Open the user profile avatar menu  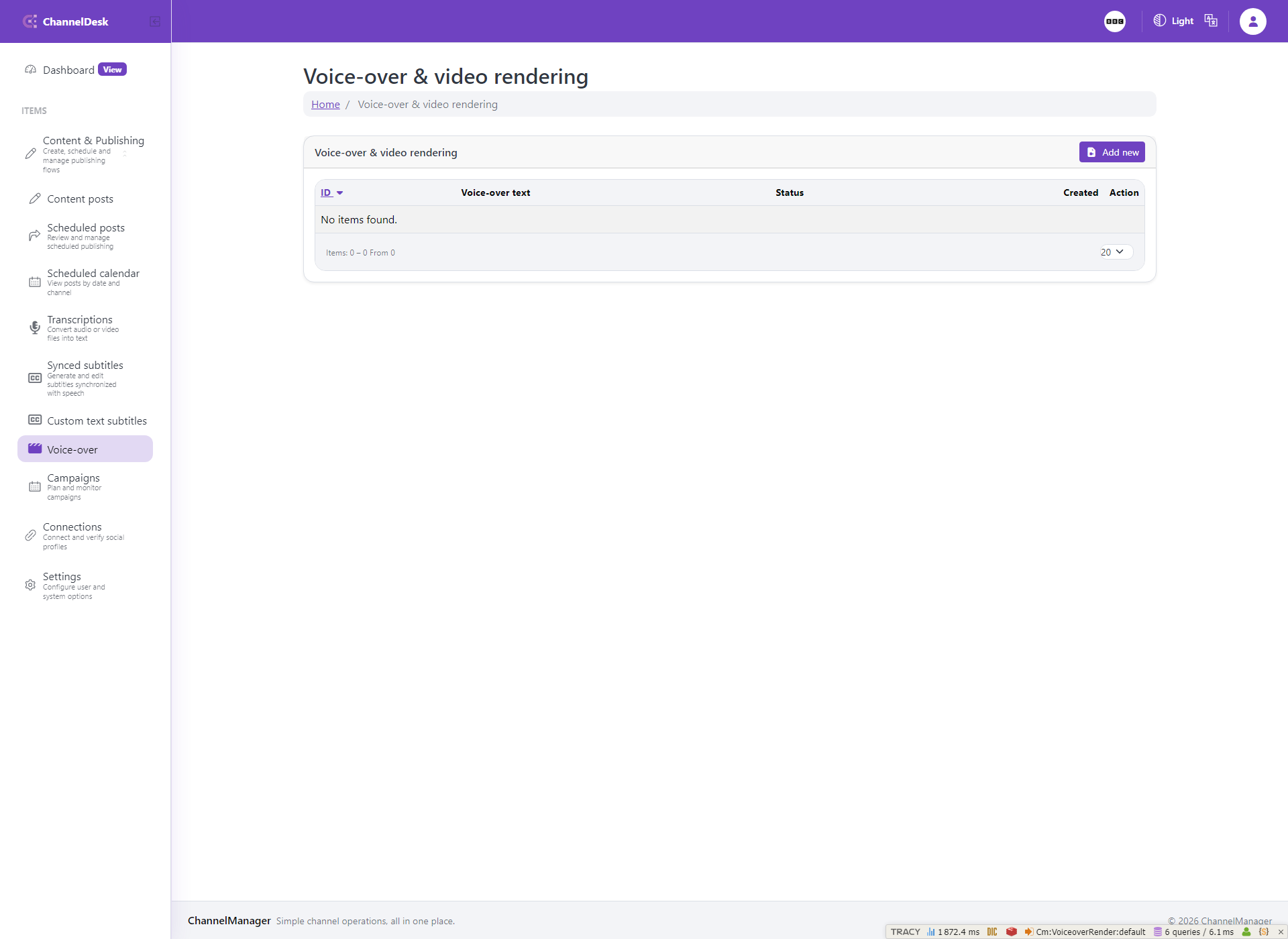point(1253,21)
